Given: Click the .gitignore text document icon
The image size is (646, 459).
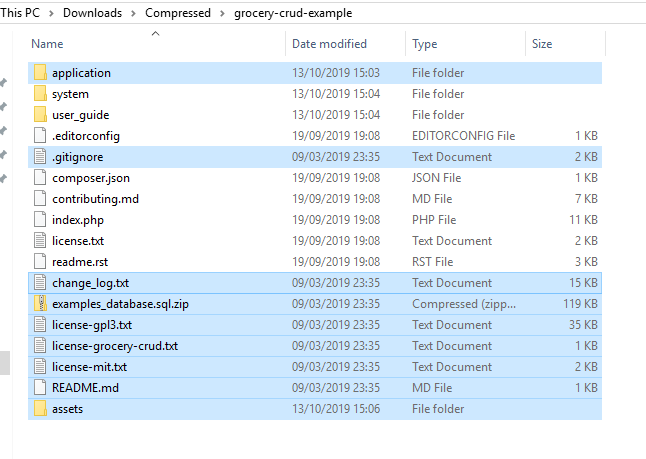Looking at the screenshot, I should tap(40, 157).
